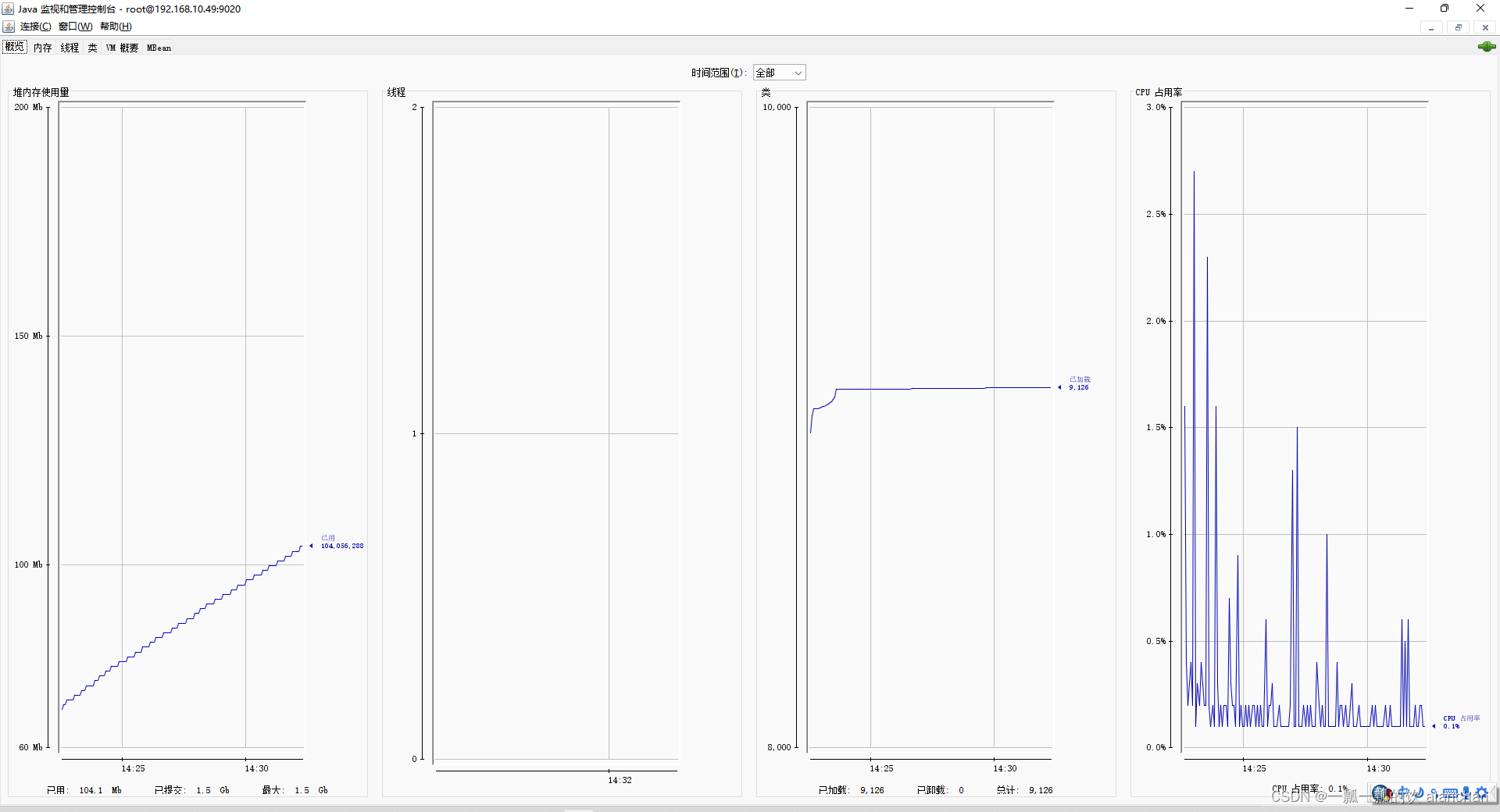Open the 帮助(H) menu
This screenshot has height=812, width=1500.
pyautogui.click(x=116, y=27)
